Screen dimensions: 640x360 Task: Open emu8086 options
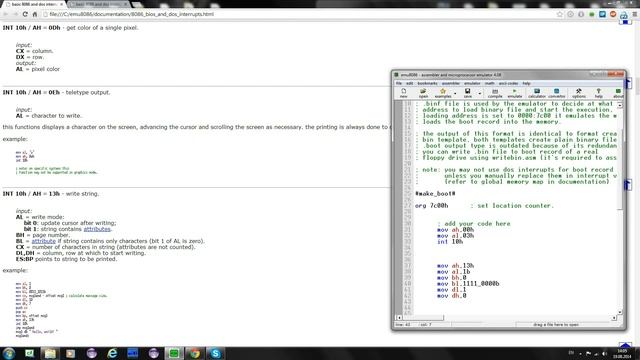[x=578, y=93]
